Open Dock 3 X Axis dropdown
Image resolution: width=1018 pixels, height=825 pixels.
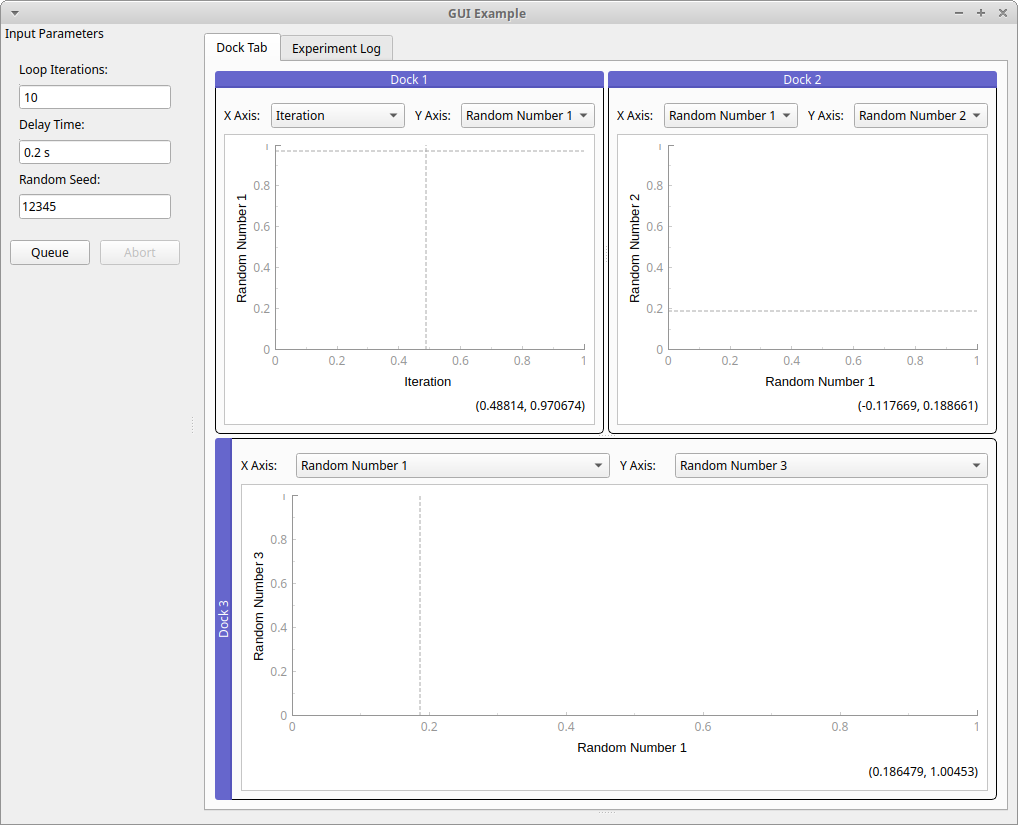click(452, 466)
